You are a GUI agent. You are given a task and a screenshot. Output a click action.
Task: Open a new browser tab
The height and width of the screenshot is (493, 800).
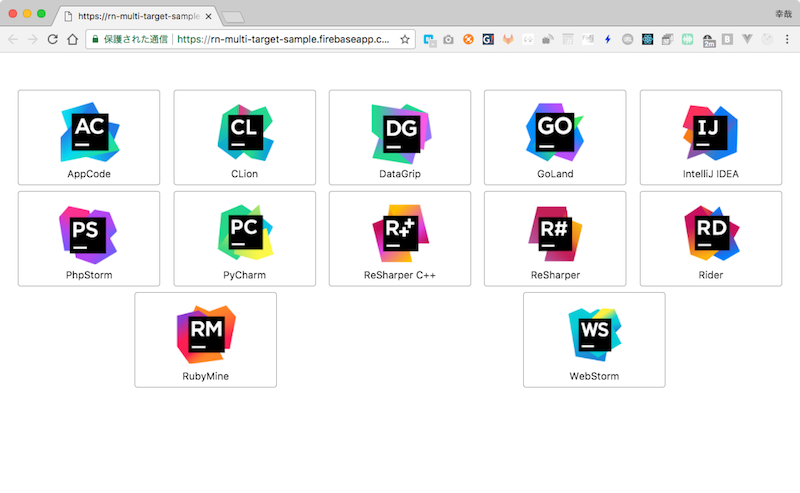234,17
